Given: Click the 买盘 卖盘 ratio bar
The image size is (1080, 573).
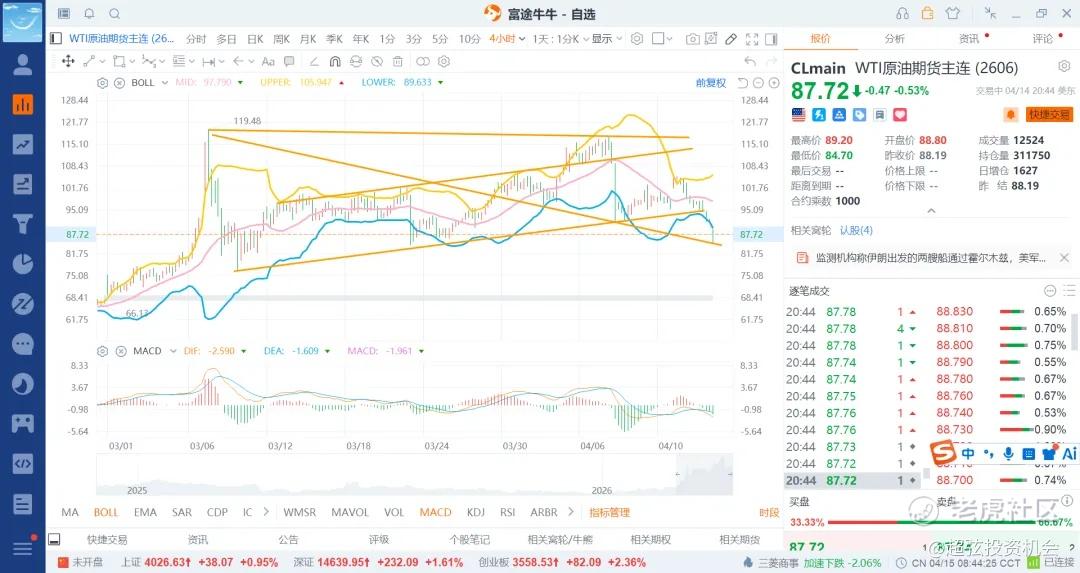Looking at the screenshot, I should tap(932, 523).
